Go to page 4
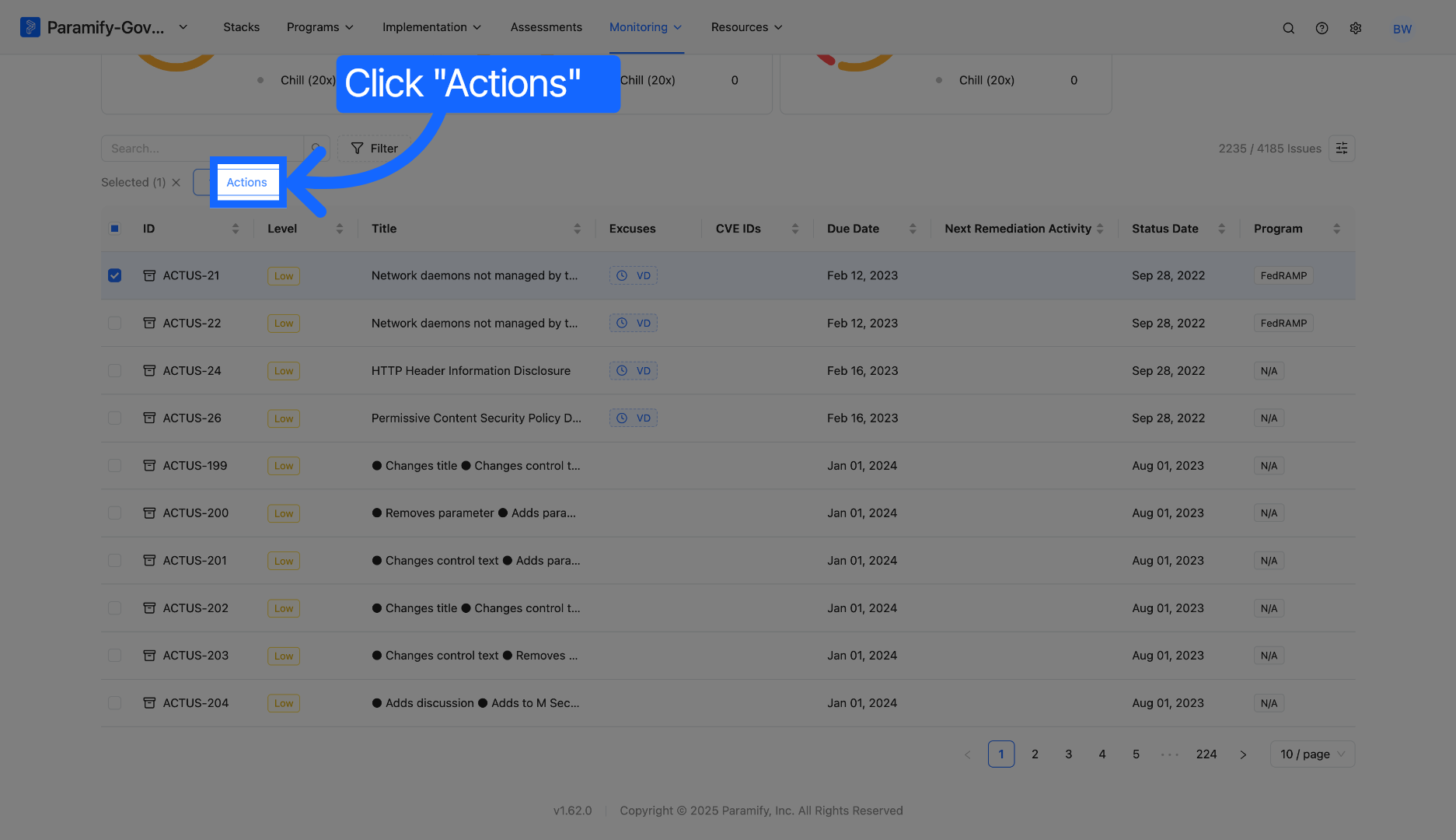 click(1102, 754)
